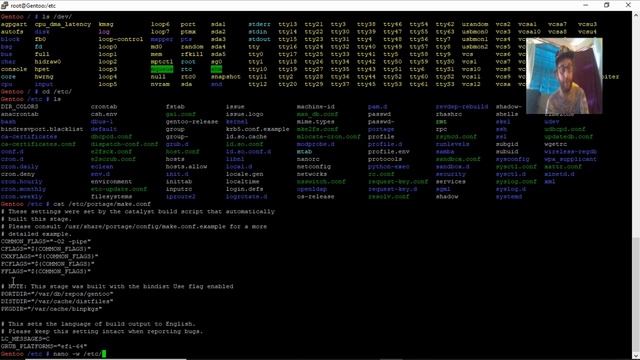Viewport: 640px width, 360px height.
Task: Click the "rfkill" device entry
Action: tap(192, 54)
